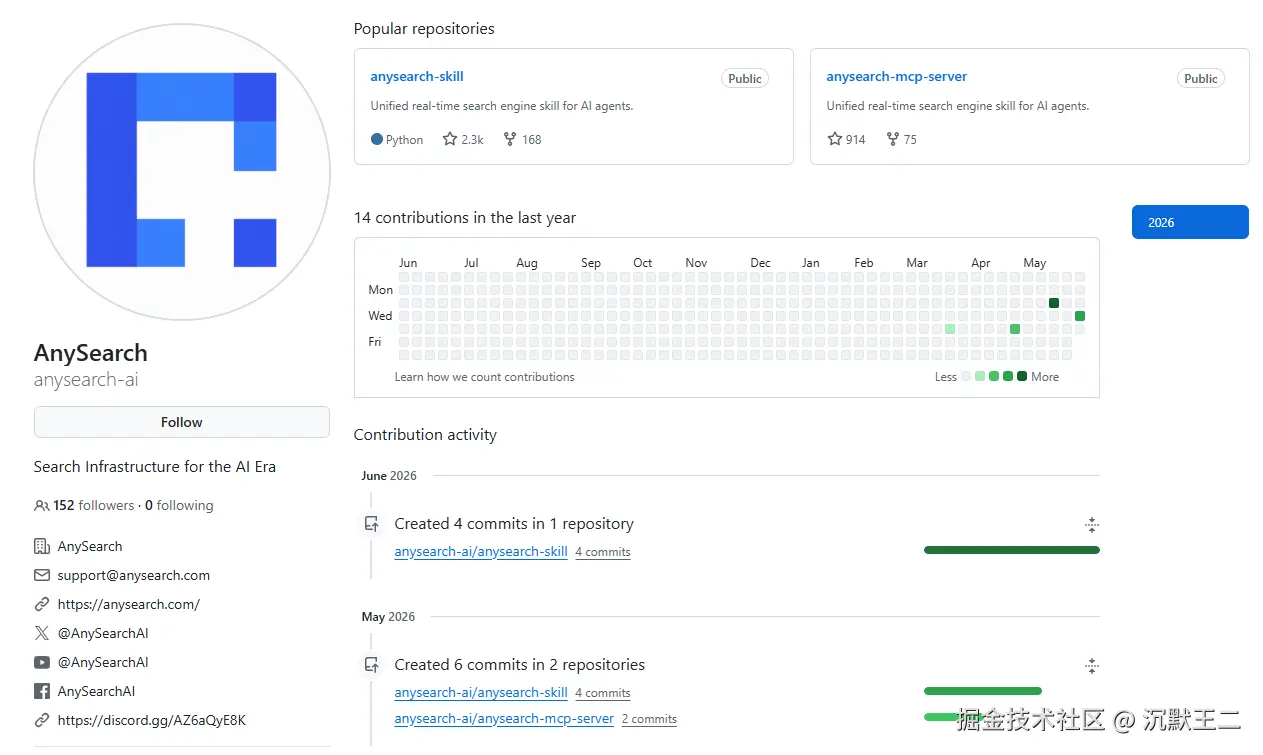Open the X profile @AnySearchAI
The height and width of the screenshot is (755, 1263).
103,633
